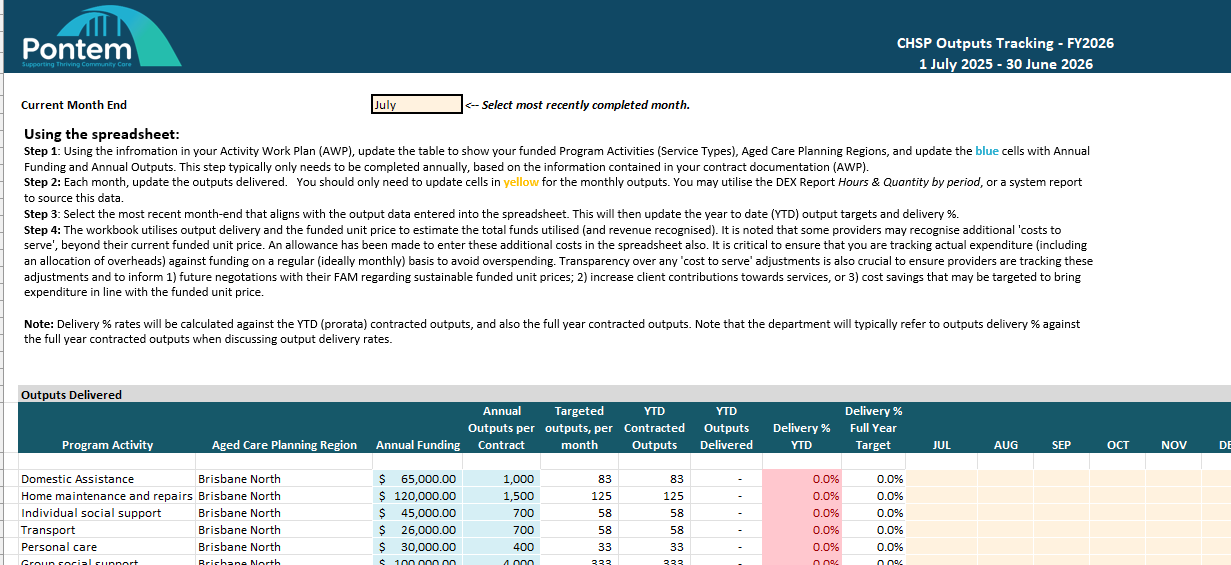The image size is (1231, 565).
Task: Select Transport's $26,000.00 Annual Funding cell
Action: click(418, 530)
